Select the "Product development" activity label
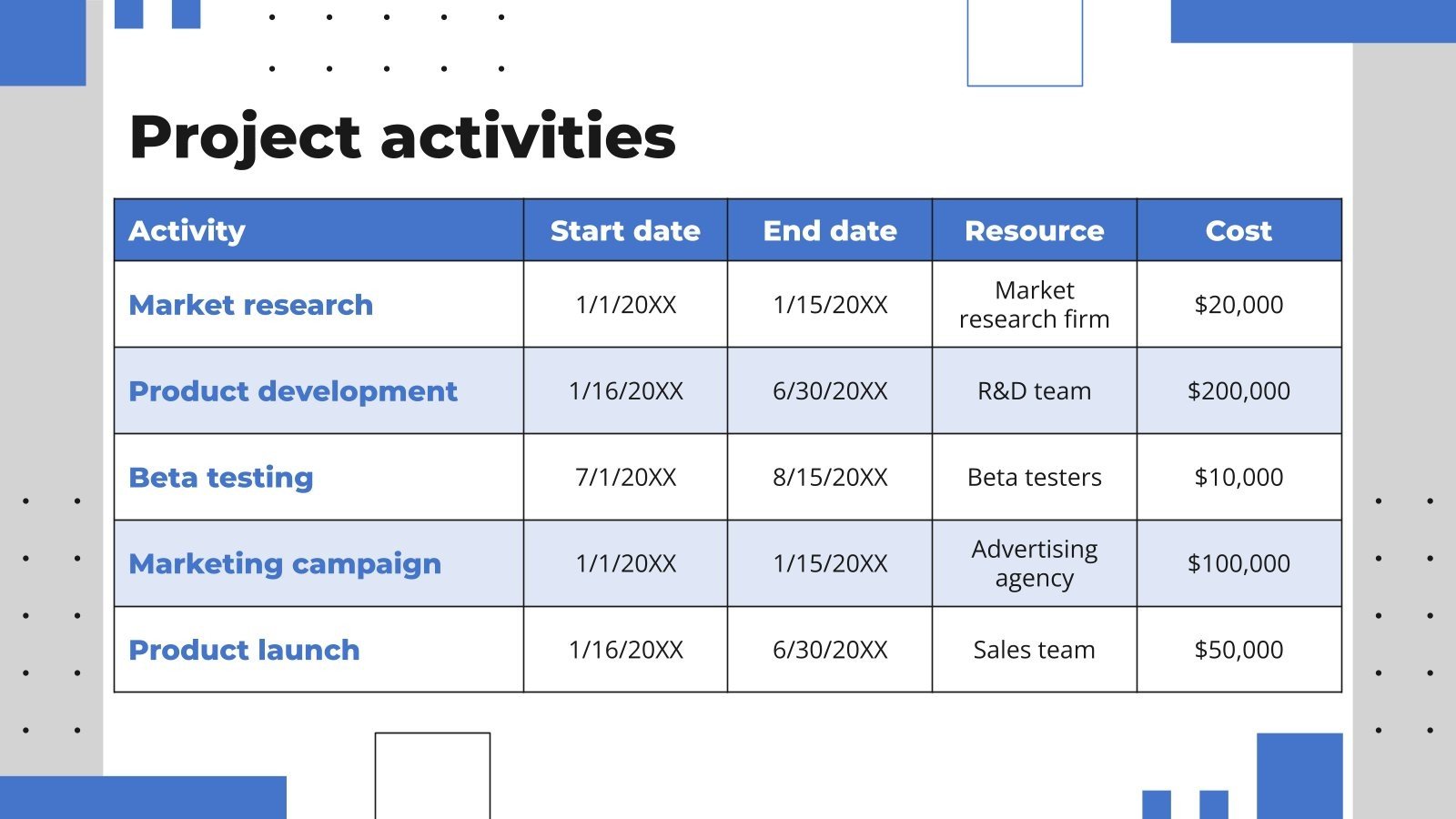The width and height of the screenshot is (1456, 819). tap(294, 391)
